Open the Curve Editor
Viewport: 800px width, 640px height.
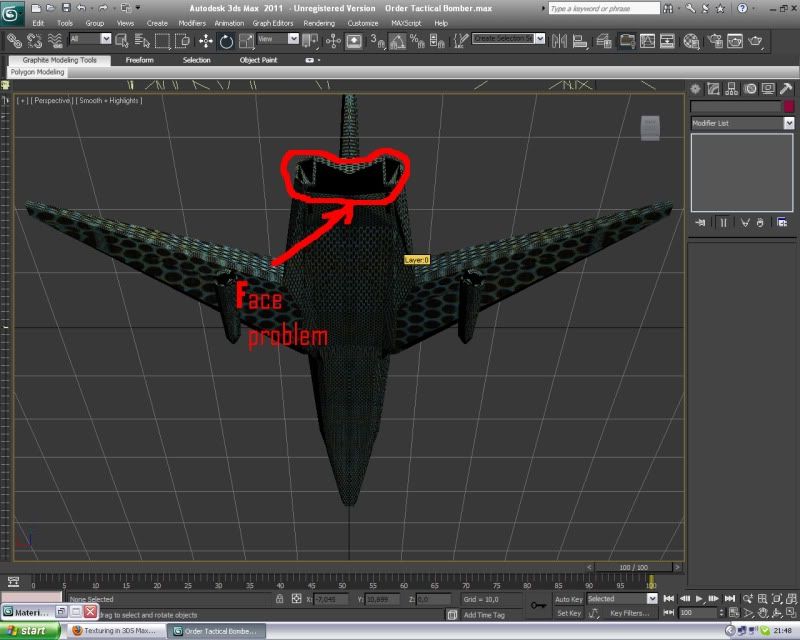(647, 41)
